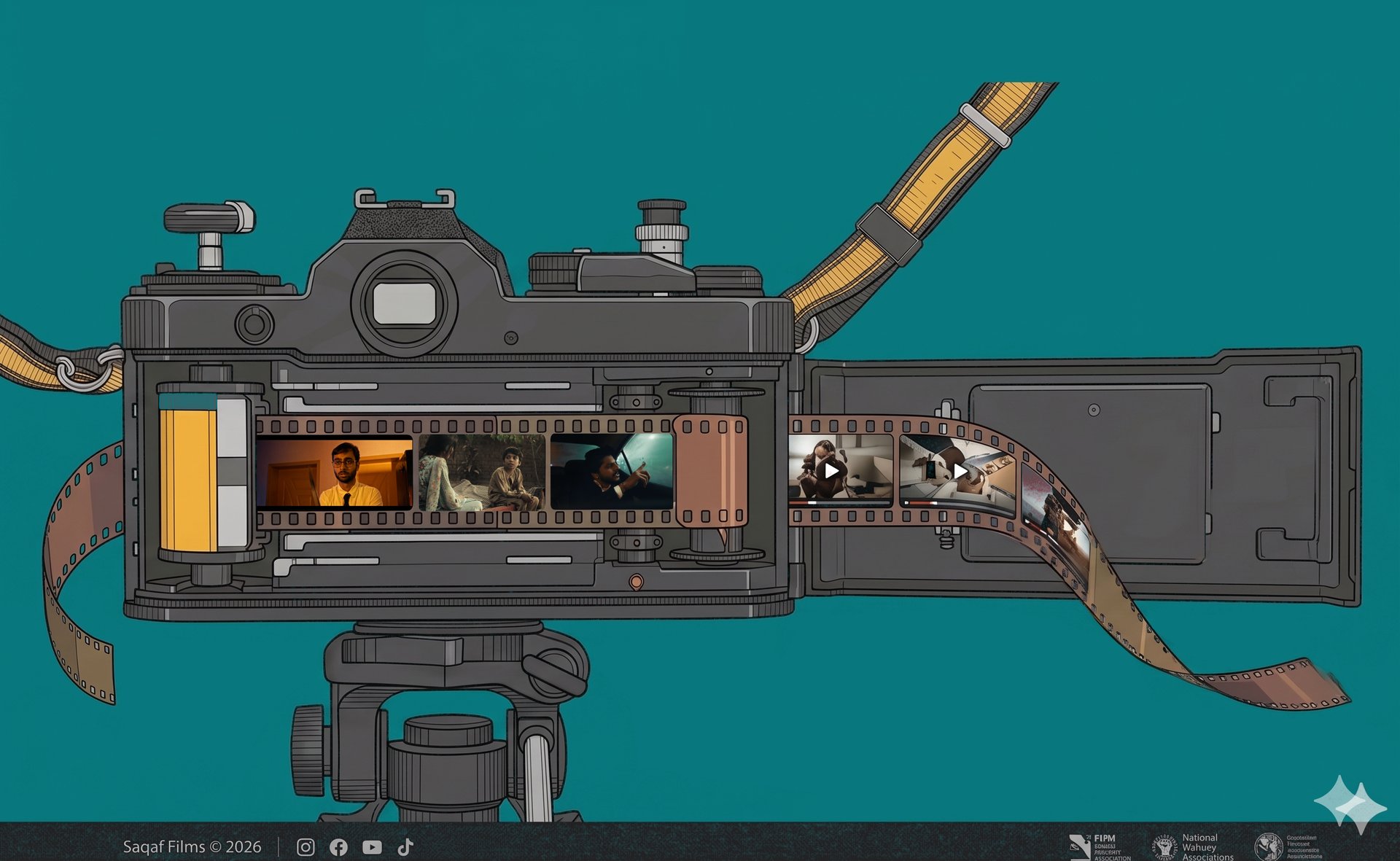Click the National Wahuey Associations fist emblem
The width and height of the screenshot is (1400, 861).
pyautogui.click(x=1165, y=848)
